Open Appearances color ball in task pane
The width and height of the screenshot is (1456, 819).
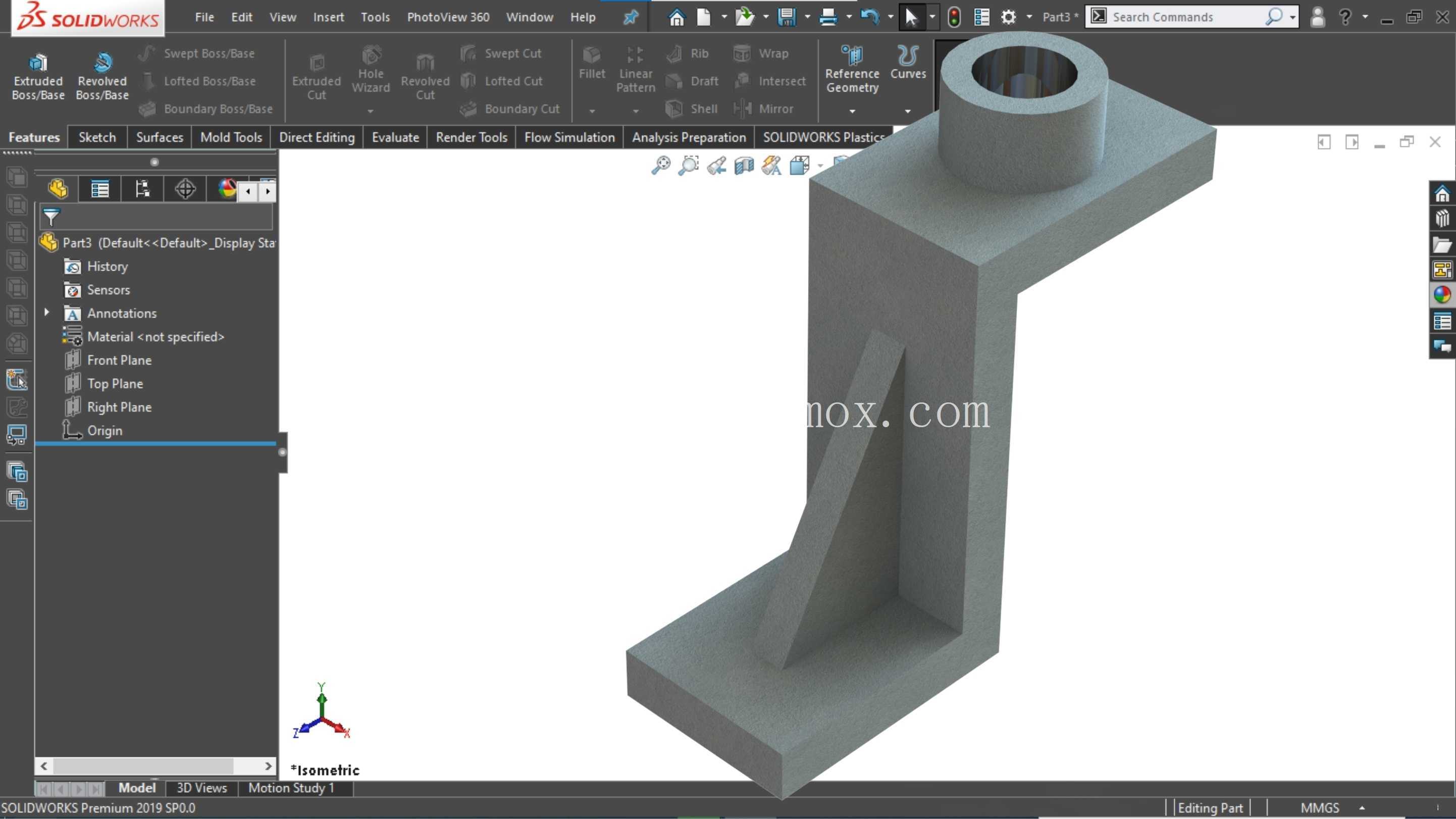1442,294
